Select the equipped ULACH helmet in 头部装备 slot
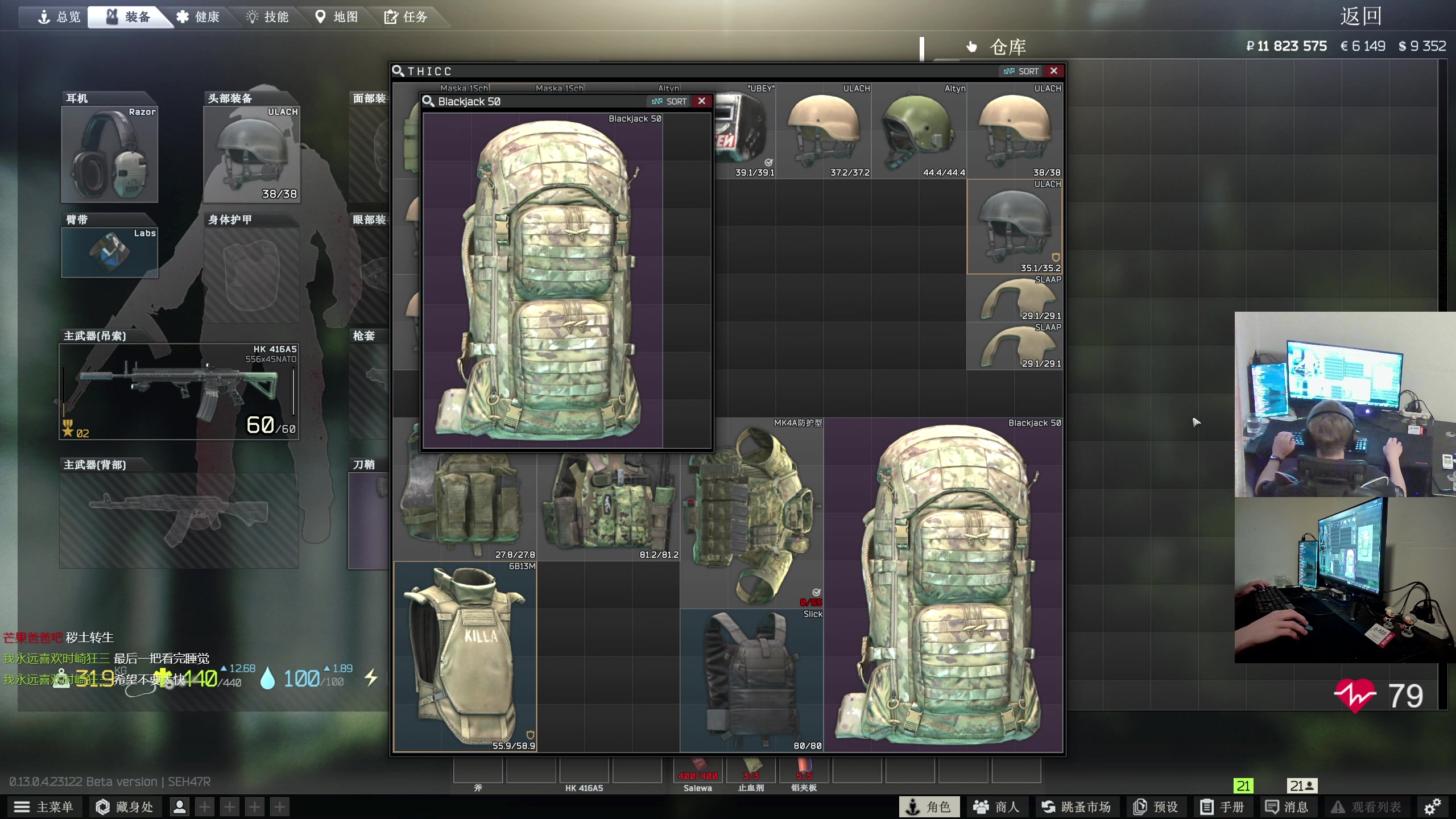The height and width of the screenshot is (819, 1456). (251, 154)
